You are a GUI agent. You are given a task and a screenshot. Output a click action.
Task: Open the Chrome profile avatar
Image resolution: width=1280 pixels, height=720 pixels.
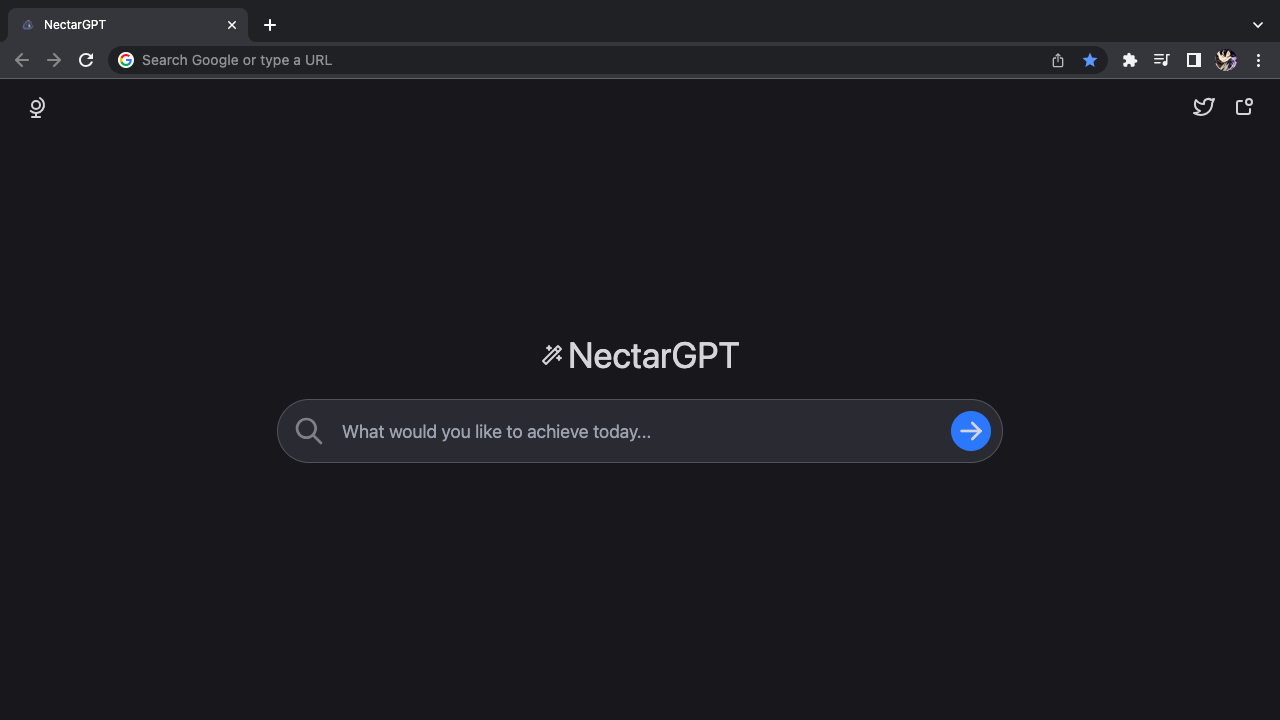point(1226,60)
